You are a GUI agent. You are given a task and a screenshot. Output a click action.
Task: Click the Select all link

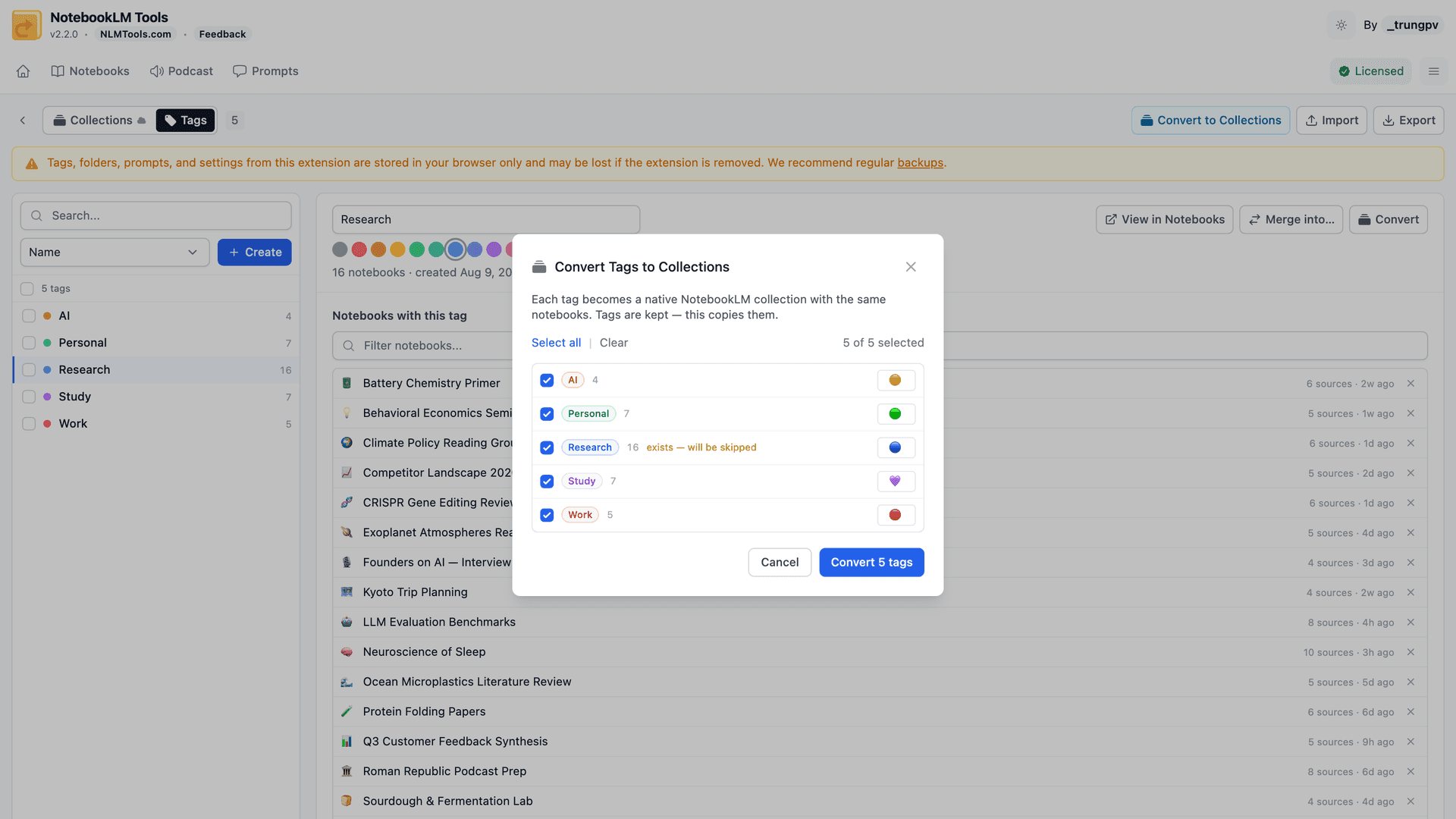pyautogui.click(x=556, y=343)
